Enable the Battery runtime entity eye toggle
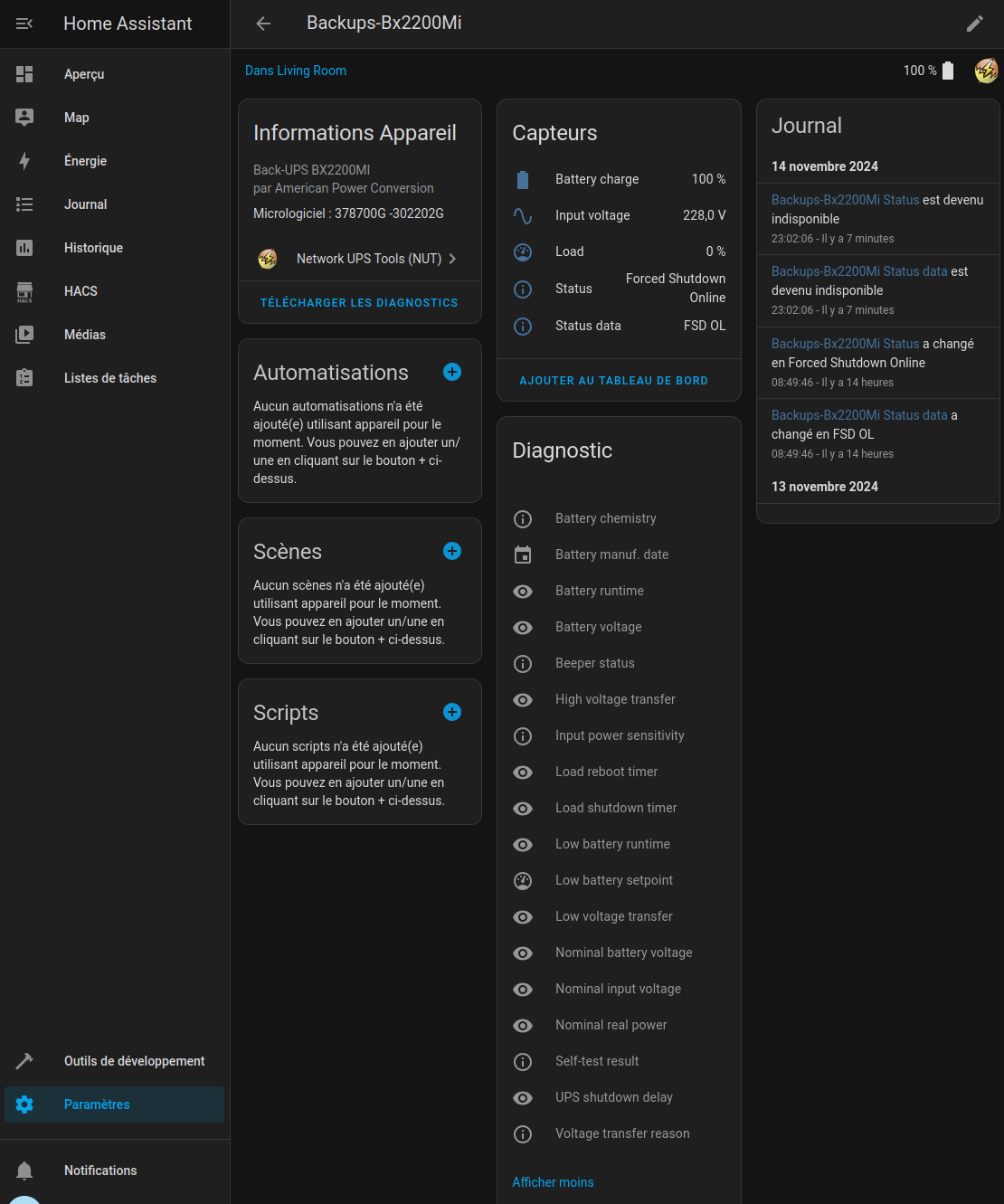 tap(523, 591)
